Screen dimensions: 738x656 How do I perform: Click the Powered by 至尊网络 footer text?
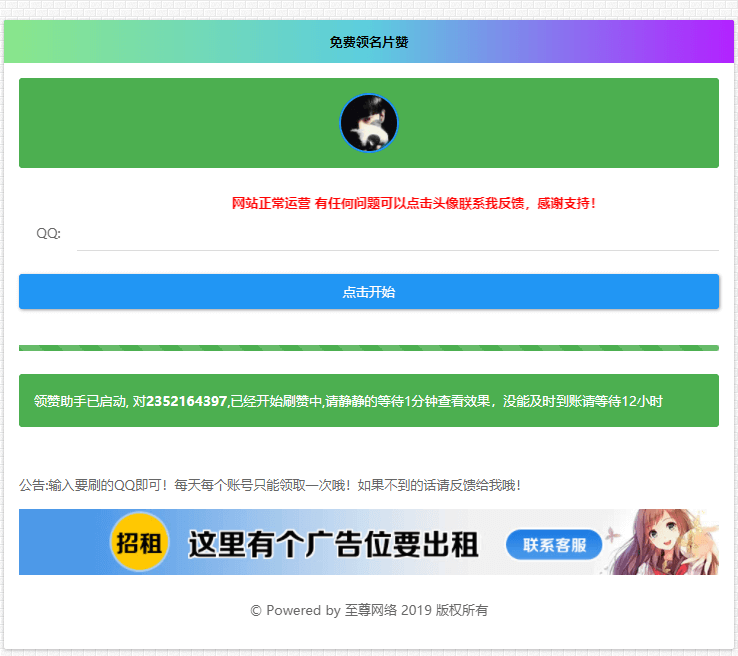pos(369,610)
